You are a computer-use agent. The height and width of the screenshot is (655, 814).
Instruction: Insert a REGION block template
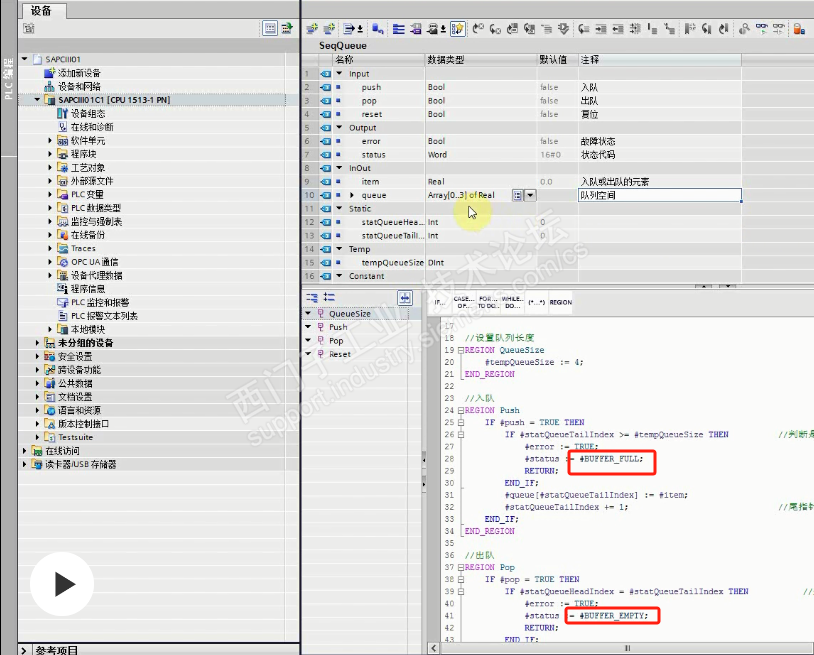[560, 302]
